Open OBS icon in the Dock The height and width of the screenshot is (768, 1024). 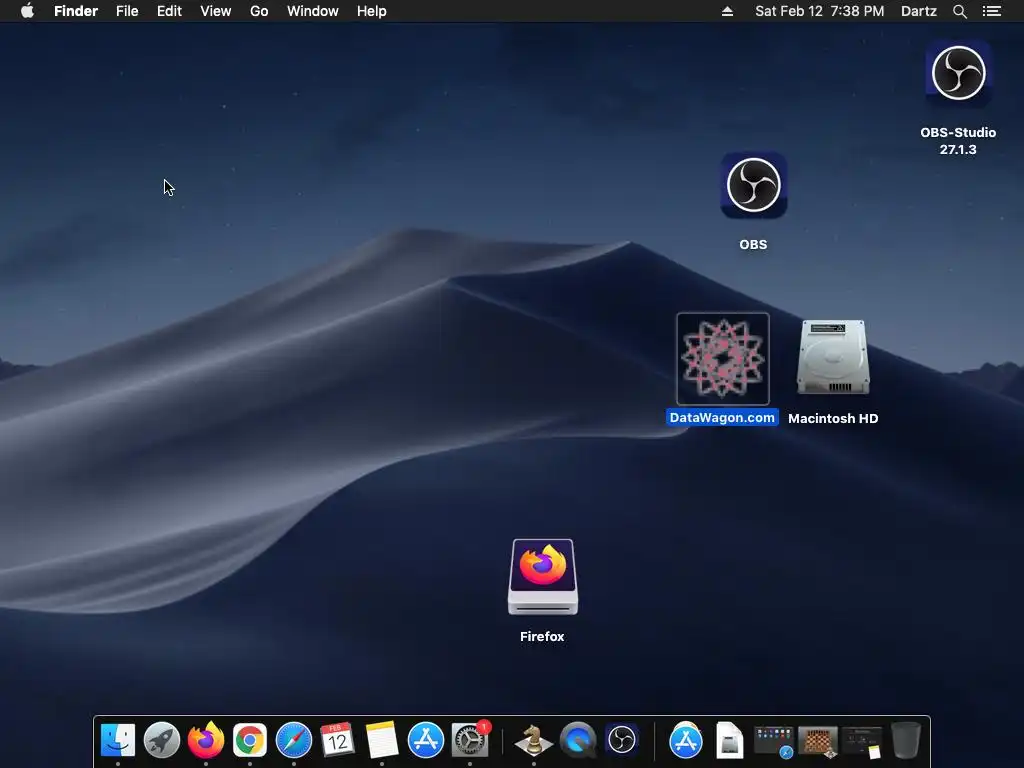pos(622,740)
